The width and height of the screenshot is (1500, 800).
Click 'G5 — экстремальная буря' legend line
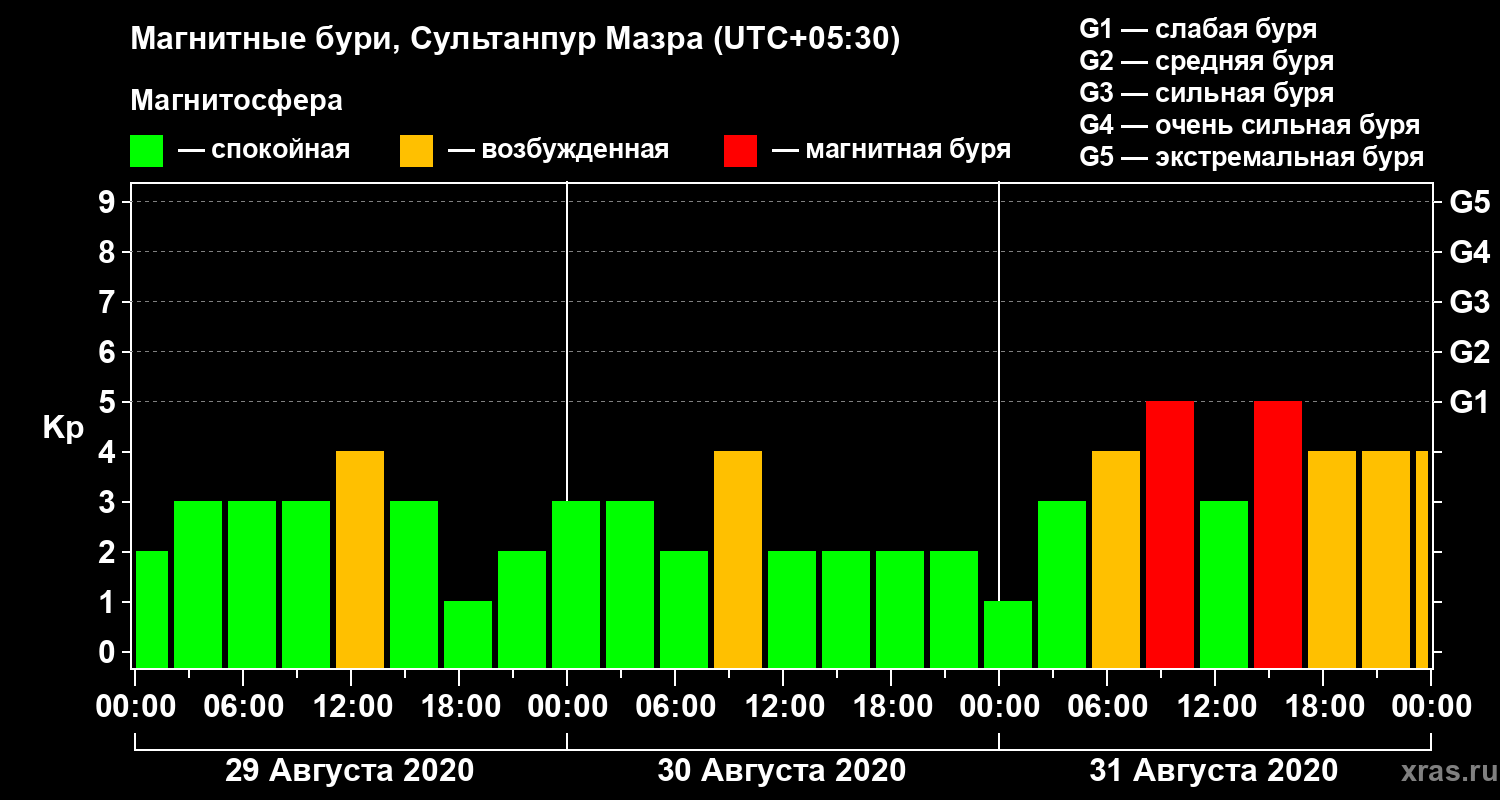[1252, 158]
